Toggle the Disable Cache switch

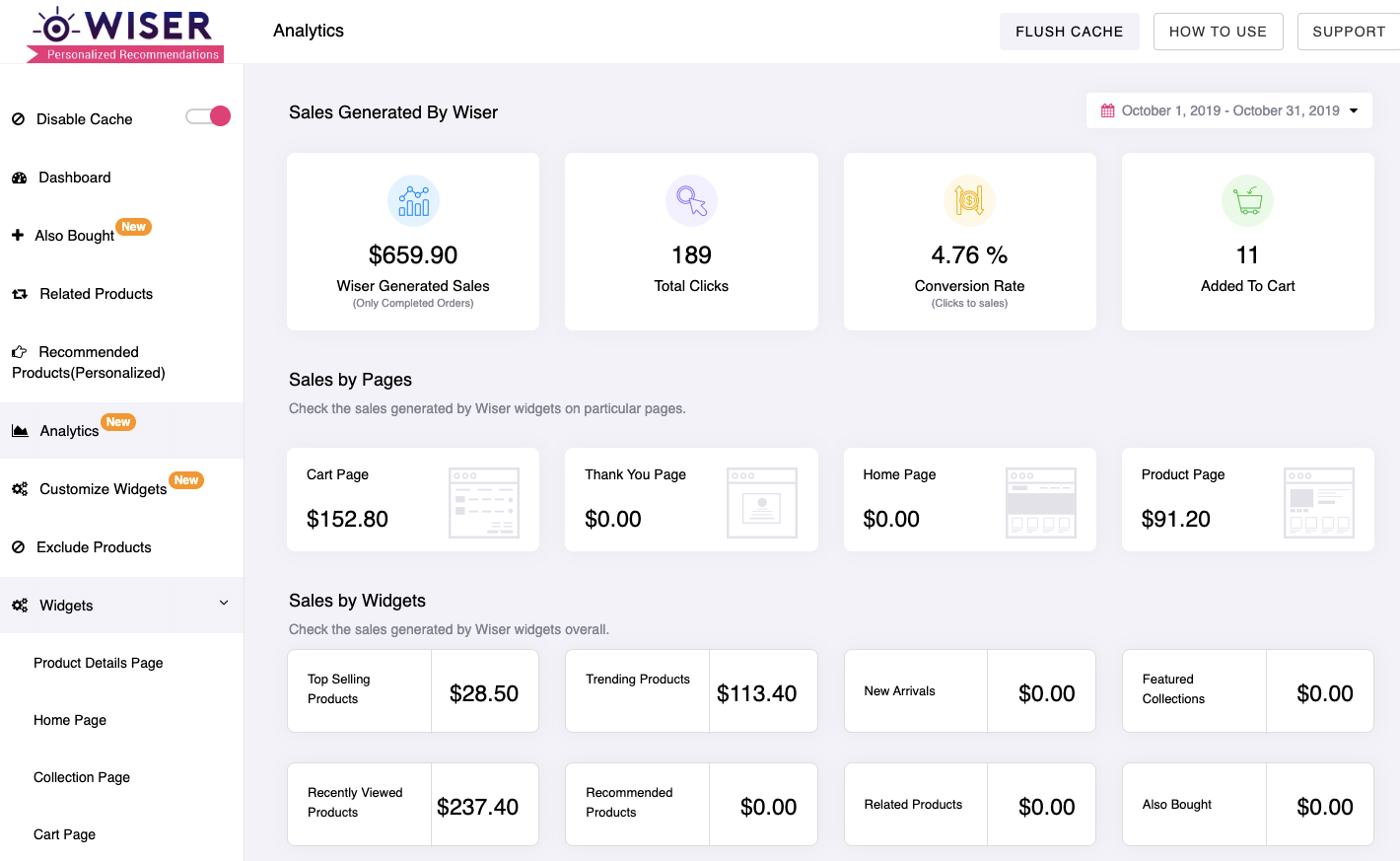click(x=208, y=116)
